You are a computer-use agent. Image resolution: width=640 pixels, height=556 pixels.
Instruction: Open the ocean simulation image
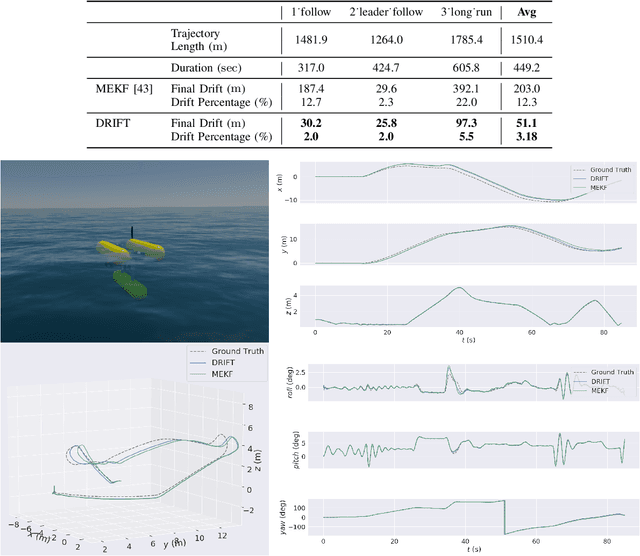click(x=135, y=251)
